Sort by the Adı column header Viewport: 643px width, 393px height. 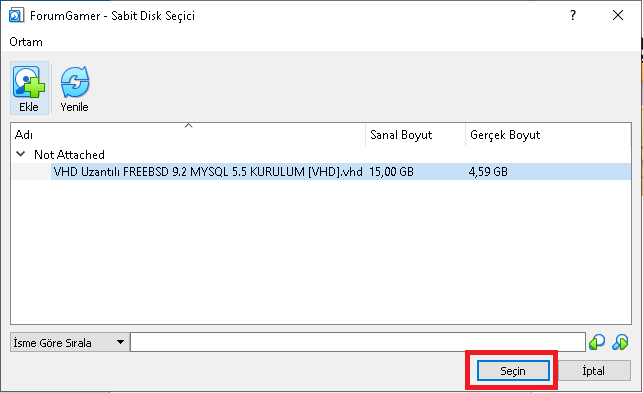(x=188, y=135)
